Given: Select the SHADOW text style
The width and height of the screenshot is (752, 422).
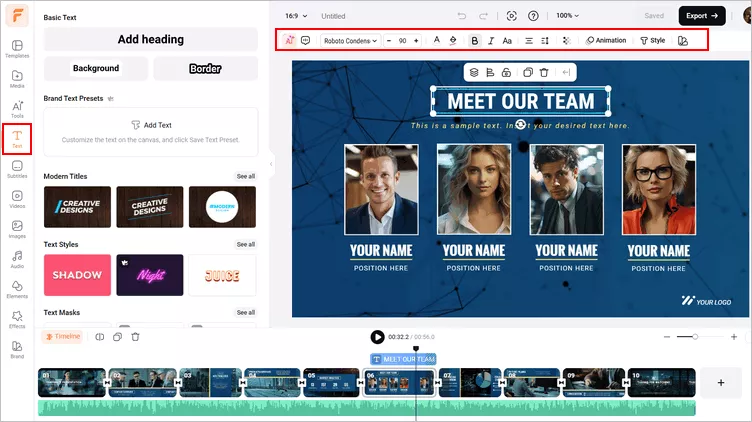Looking at the screenshot, I should 77,275.
